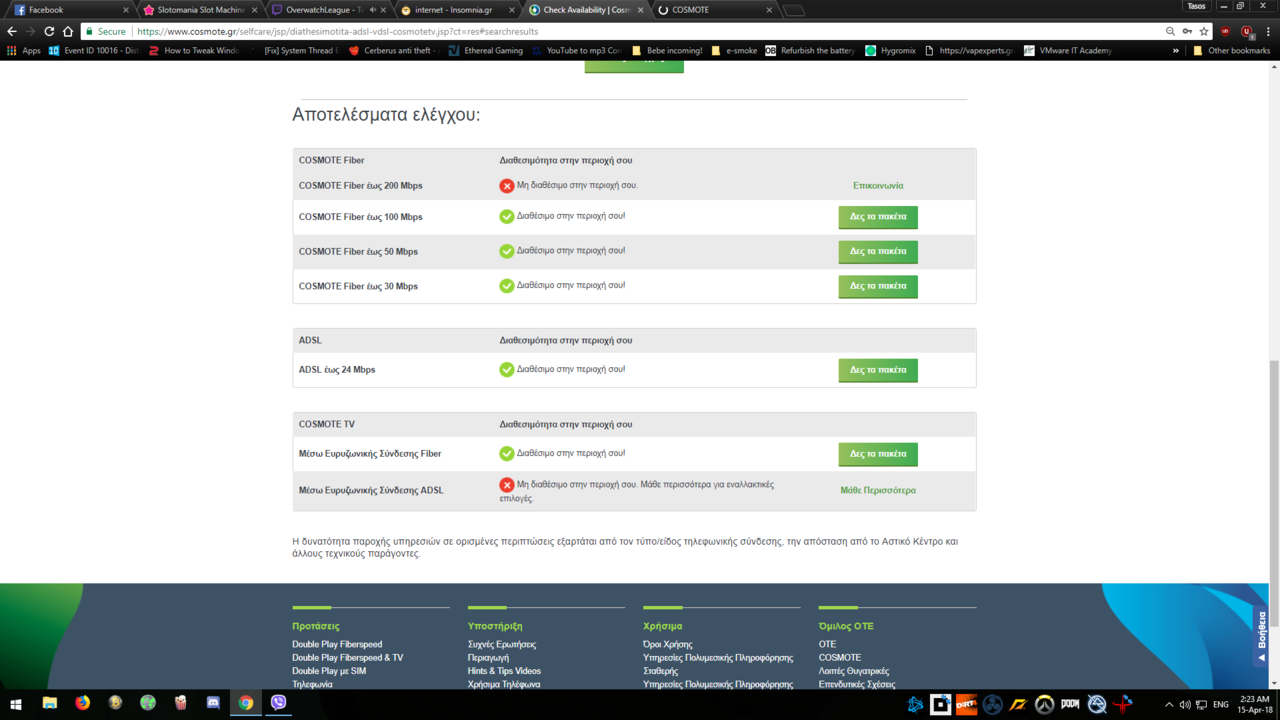
Task: Switch to the Slotomania Slot Machine tab
Action: (200, 10)
